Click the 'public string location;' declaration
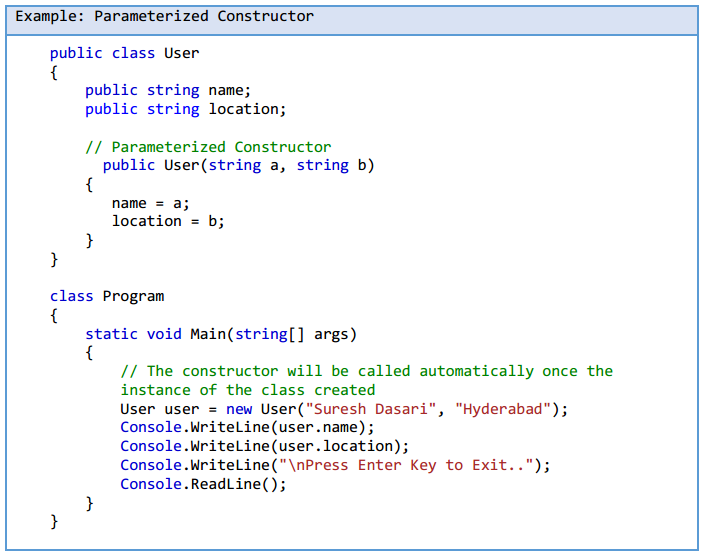704x556 pixels. click(x=185, y=110)
